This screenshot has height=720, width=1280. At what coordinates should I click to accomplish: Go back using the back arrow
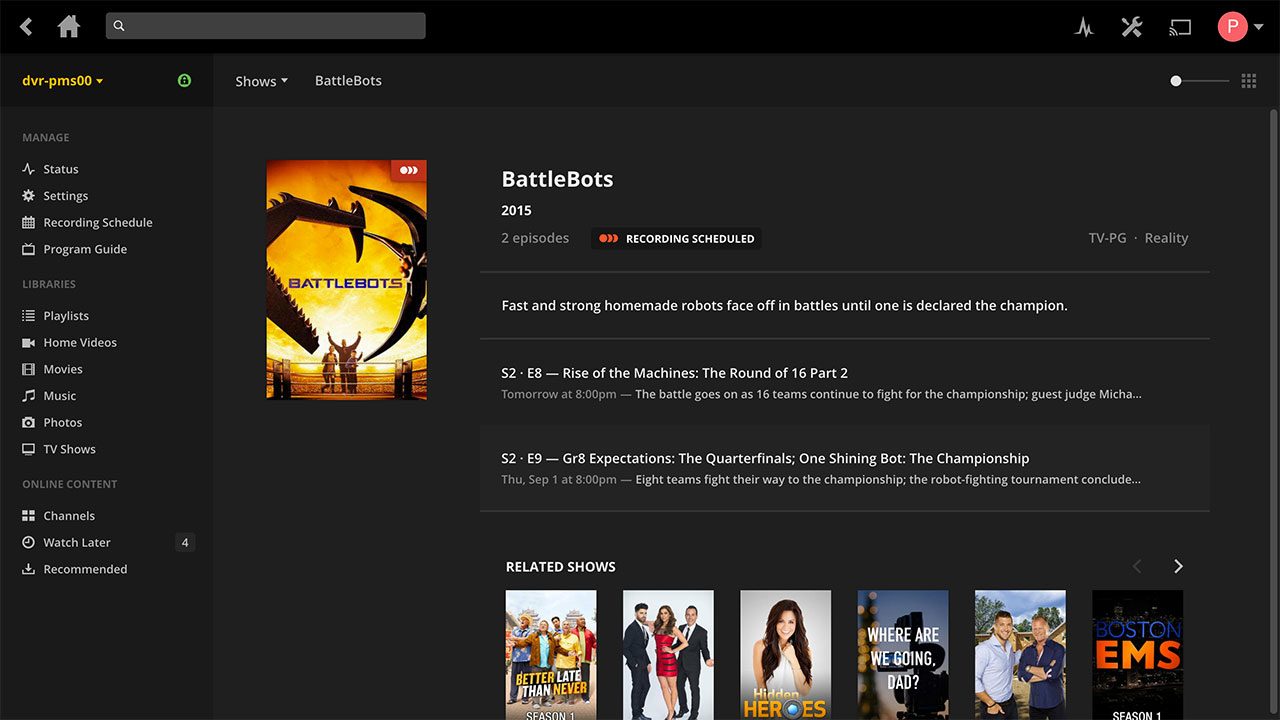pyautogui.click(x=27, y=27)
